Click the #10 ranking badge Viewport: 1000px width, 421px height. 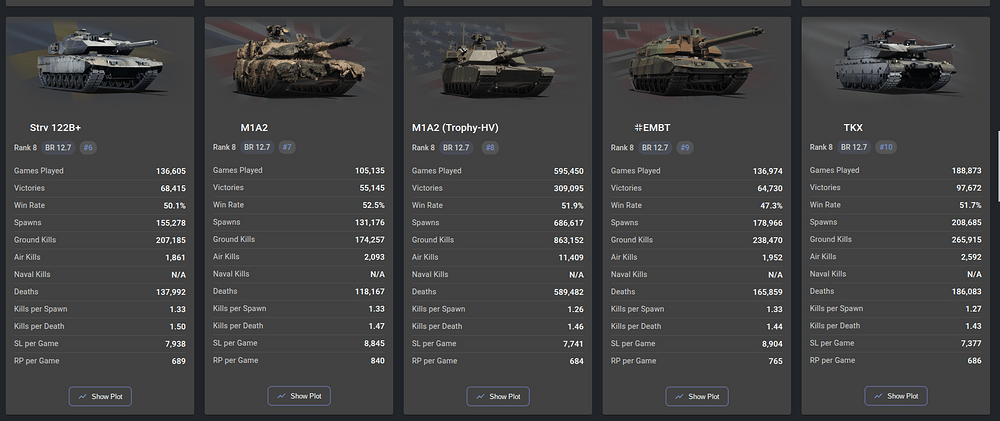[886, 147]
